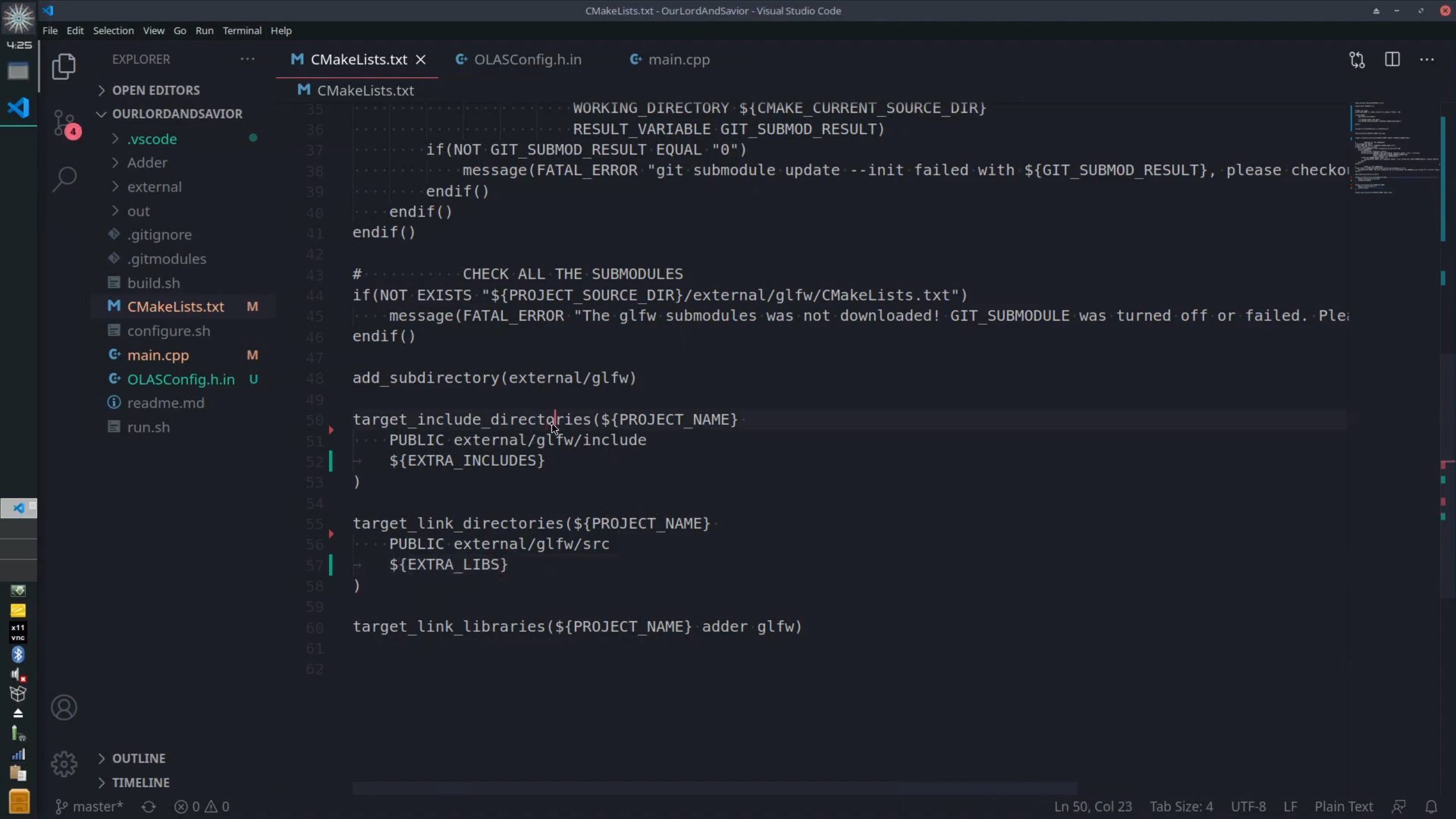
Task: Click clipboard tray icon
Action: point(18,773)
